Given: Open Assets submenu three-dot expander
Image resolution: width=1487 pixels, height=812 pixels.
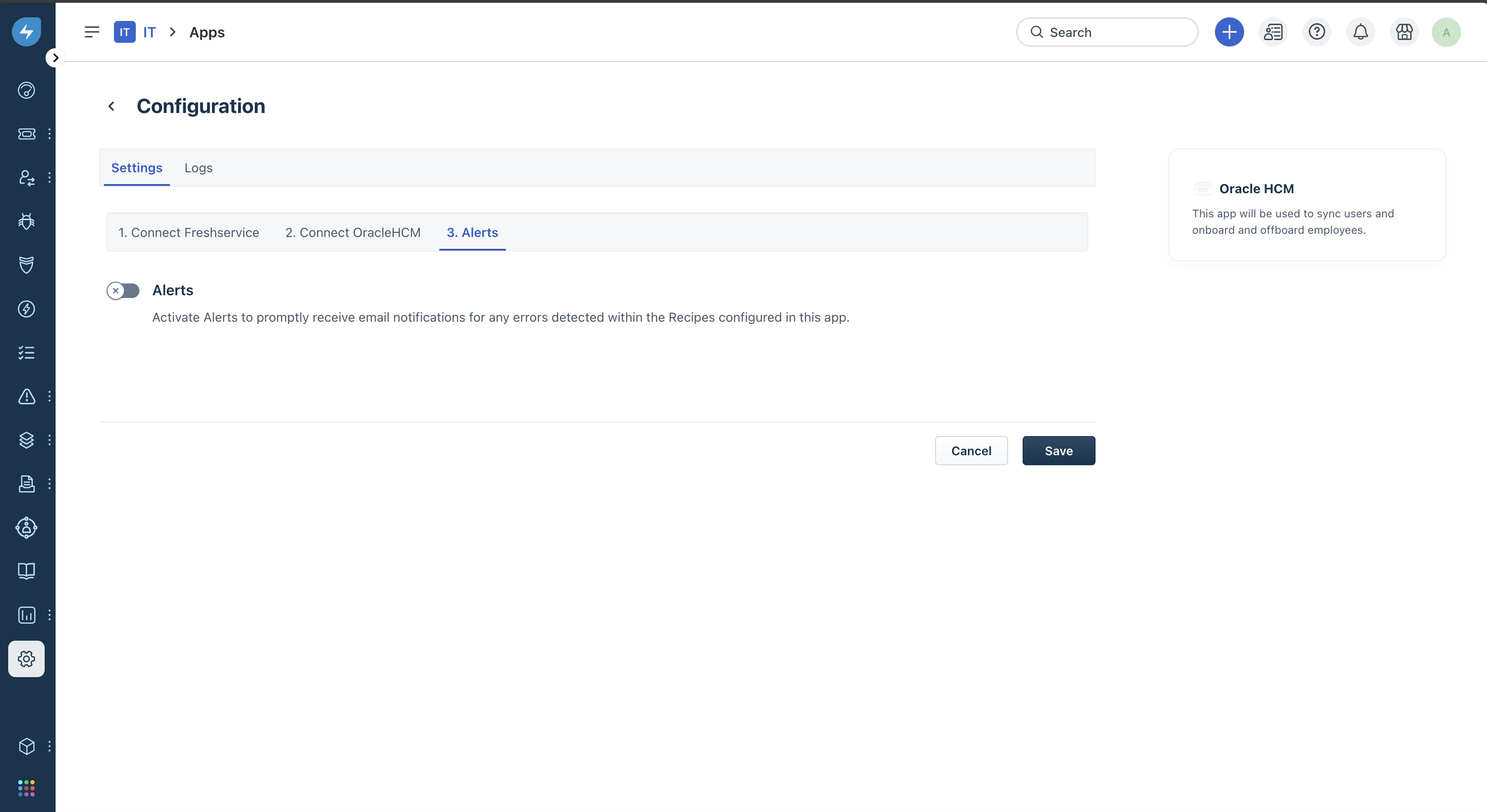Looking at the screenshot, I should [x=50, y=440].
